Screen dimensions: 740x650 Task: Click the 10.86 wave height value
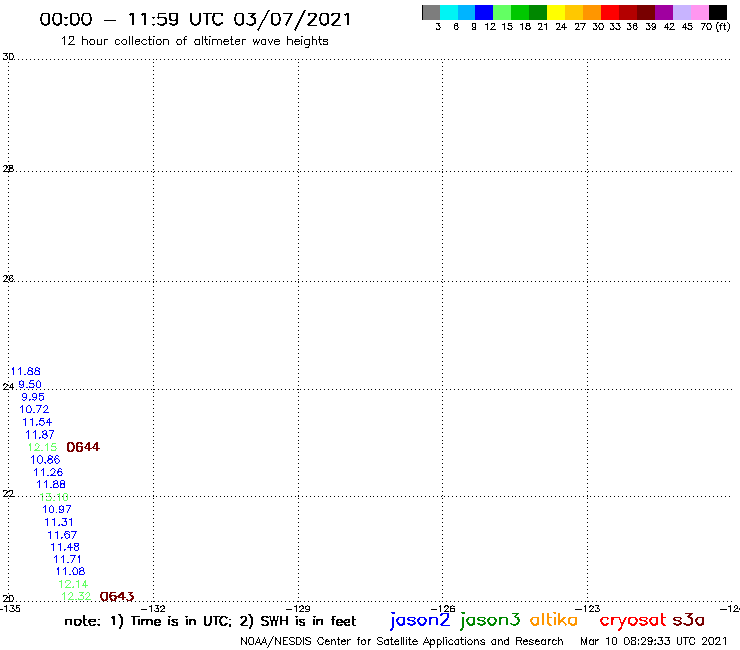point(45,459)
